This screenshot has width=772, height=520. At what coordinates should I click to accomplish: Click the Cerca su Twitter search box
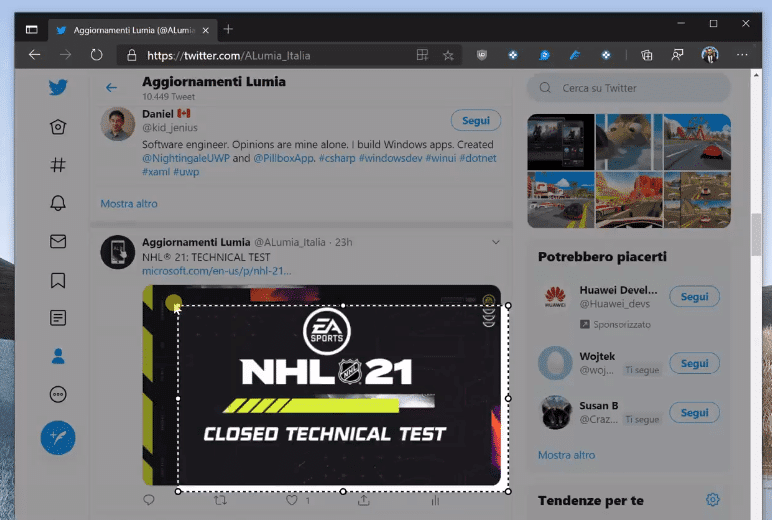[x=628, y=88]
